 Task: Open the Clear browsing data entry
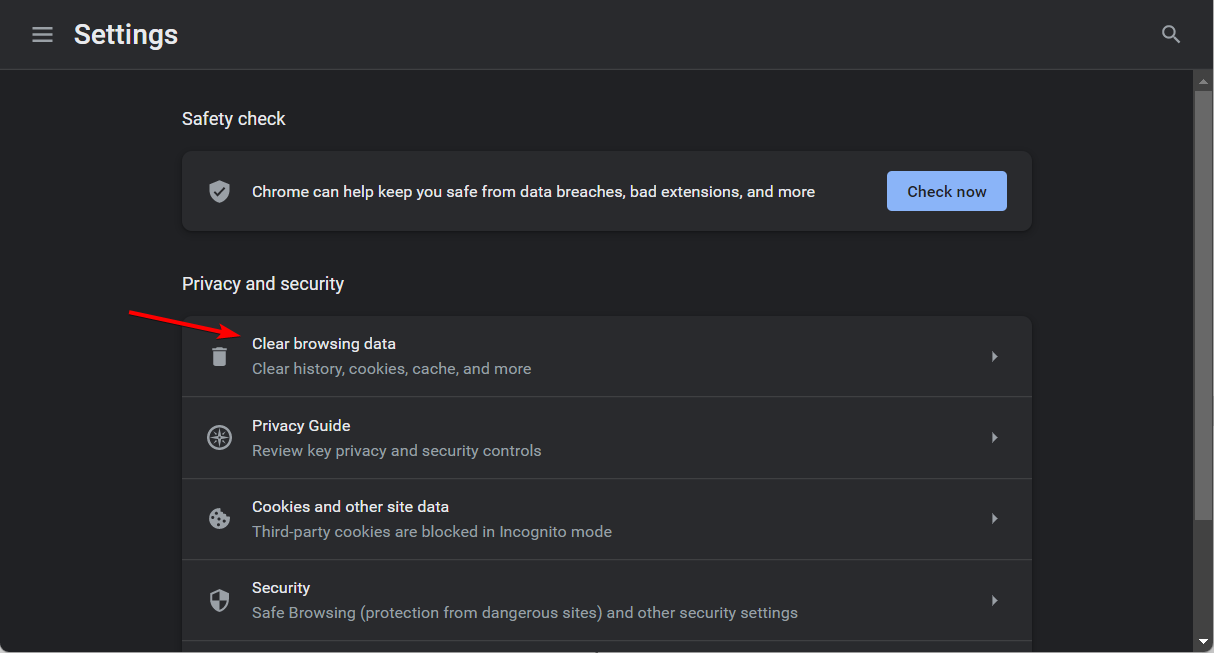pos(324,344)
